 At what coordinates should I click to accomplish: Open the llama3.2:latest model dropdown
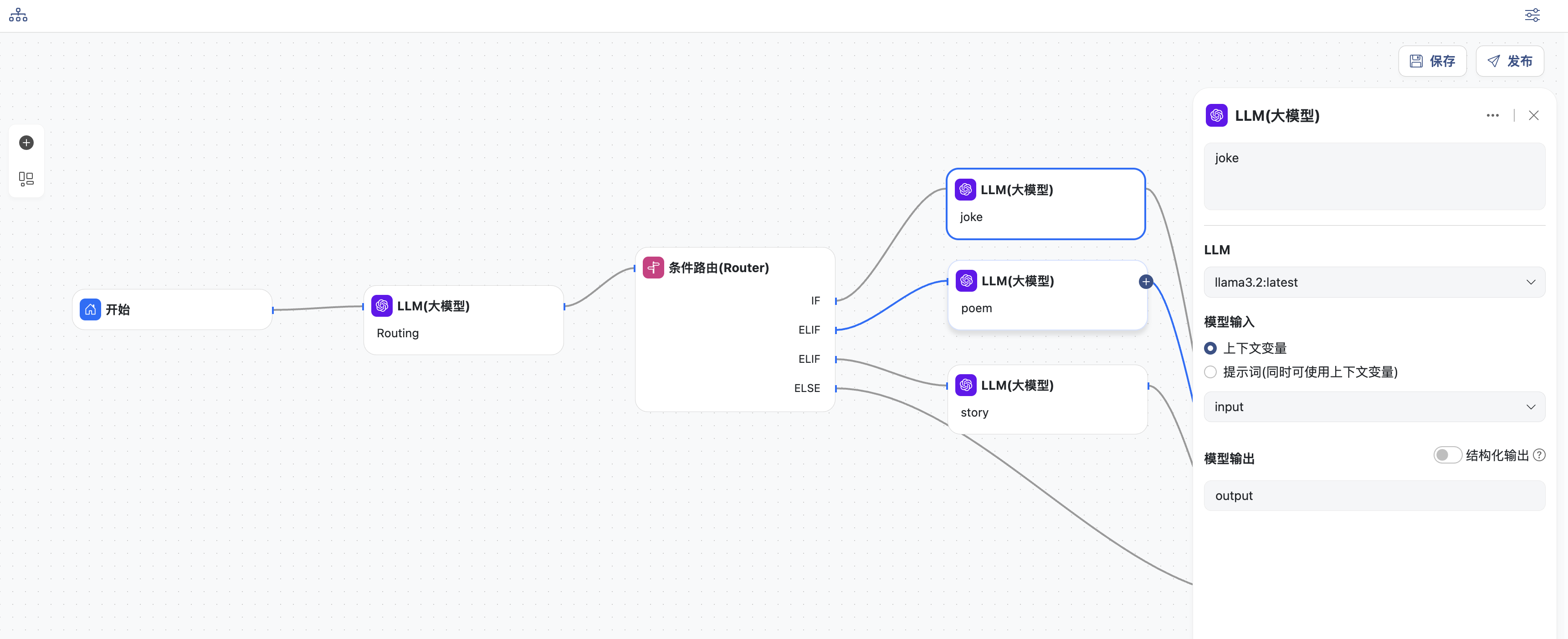(x=1374, y=282)
